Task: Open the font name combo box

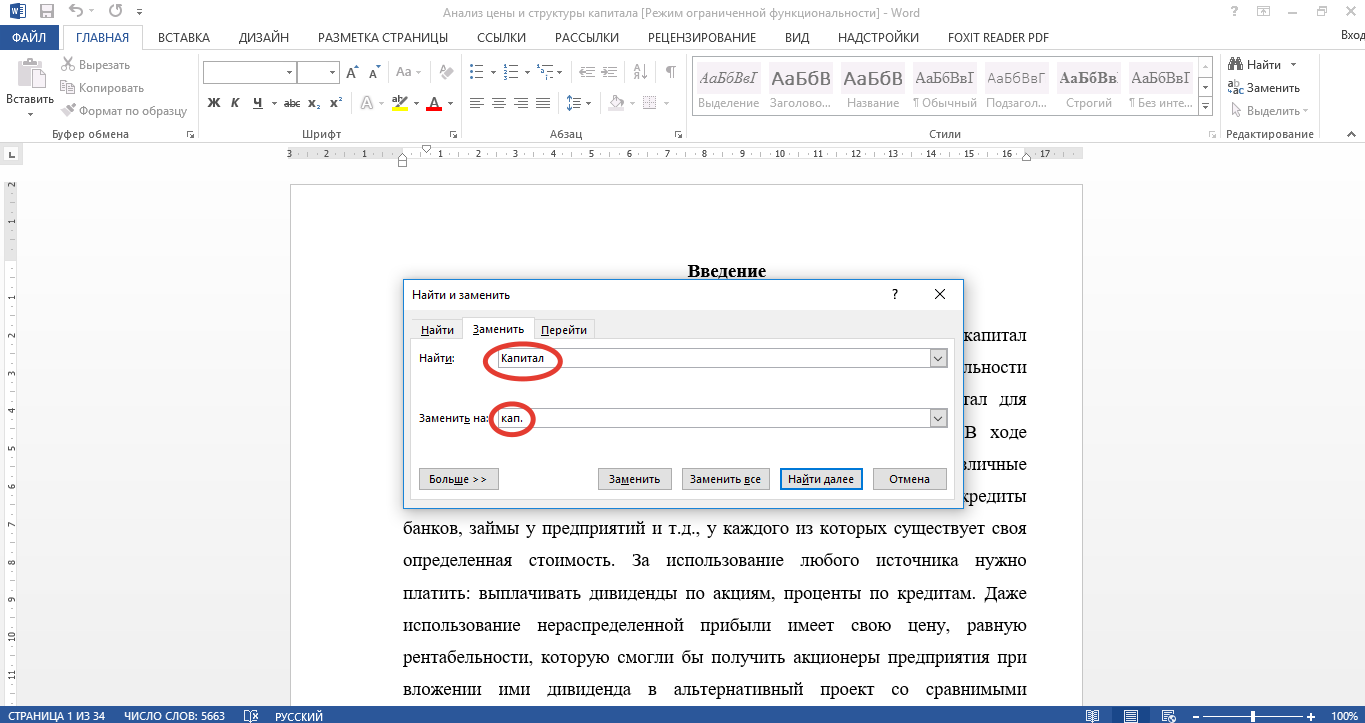Action: [250, 73]
